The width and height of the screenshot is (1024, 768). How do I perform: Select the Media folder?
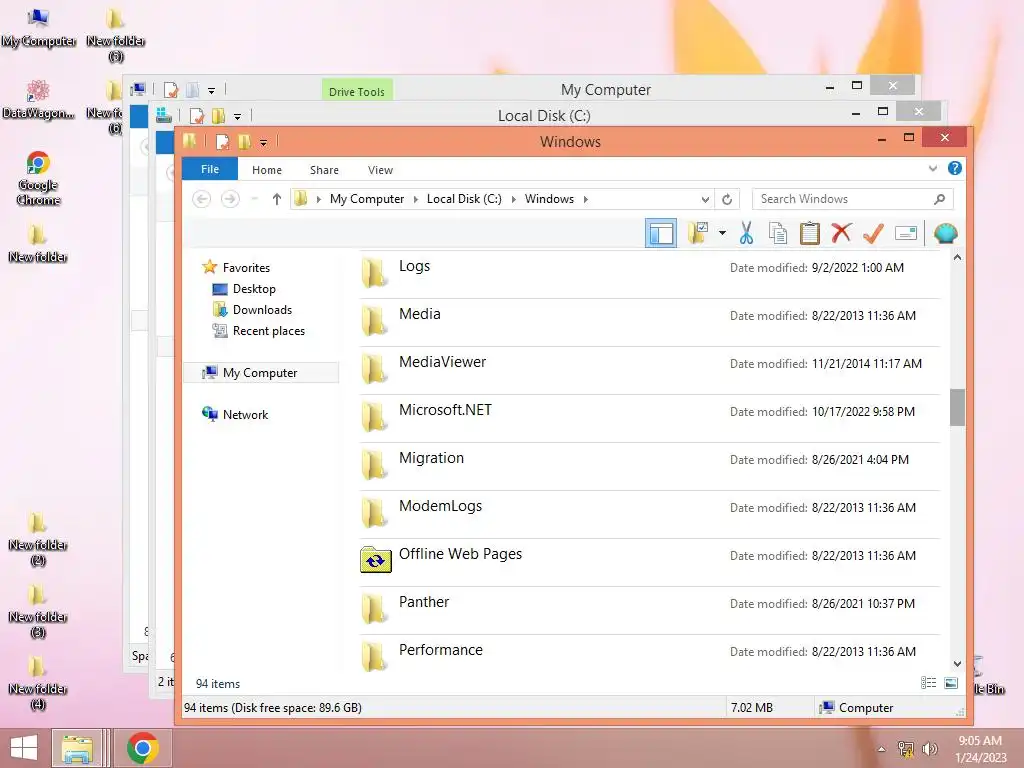pos(650,323)
